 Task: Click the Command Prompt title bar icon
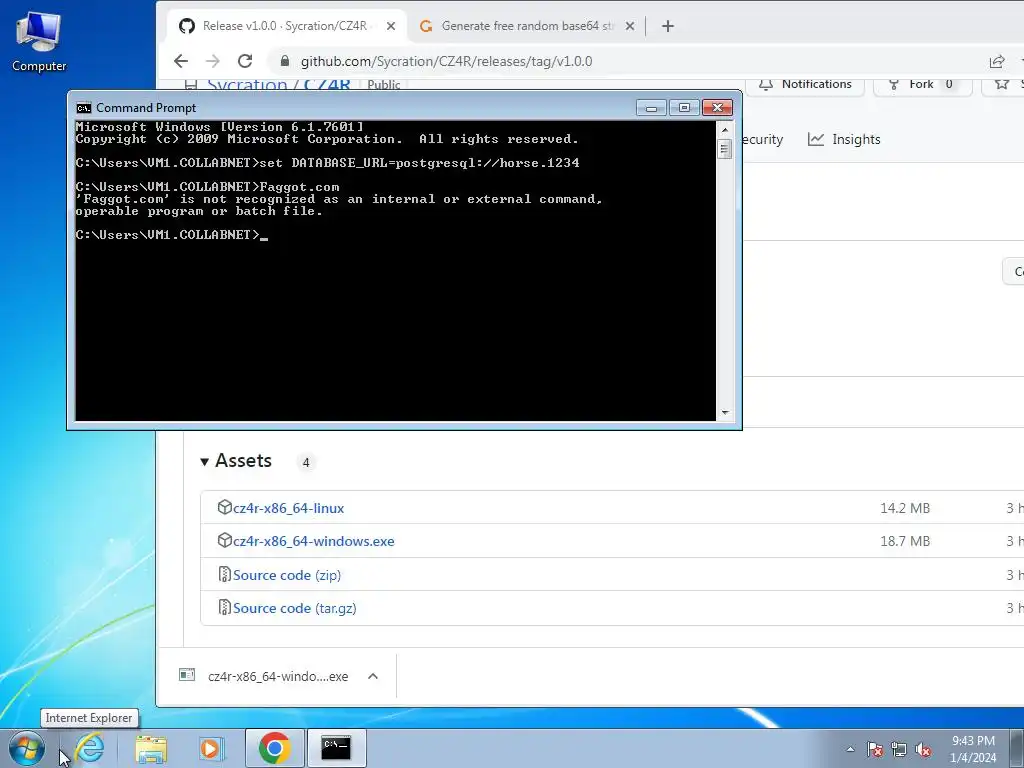[x=84, y=108]
